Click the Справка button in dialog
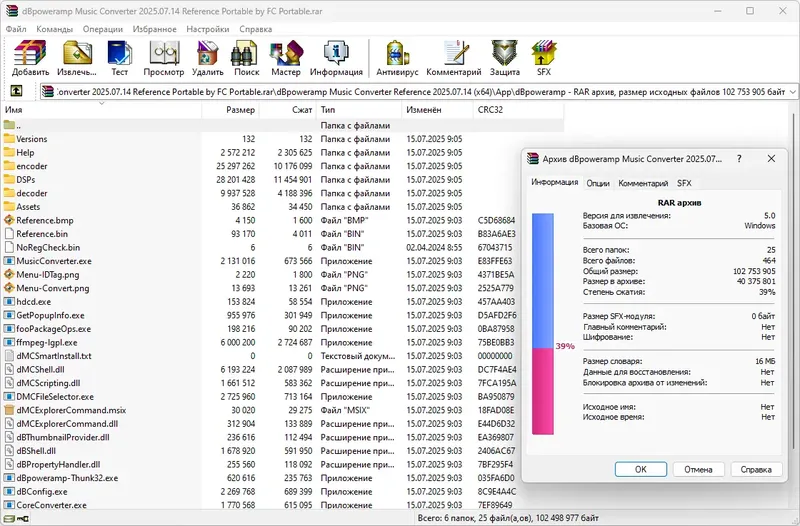 coord(756,469)
